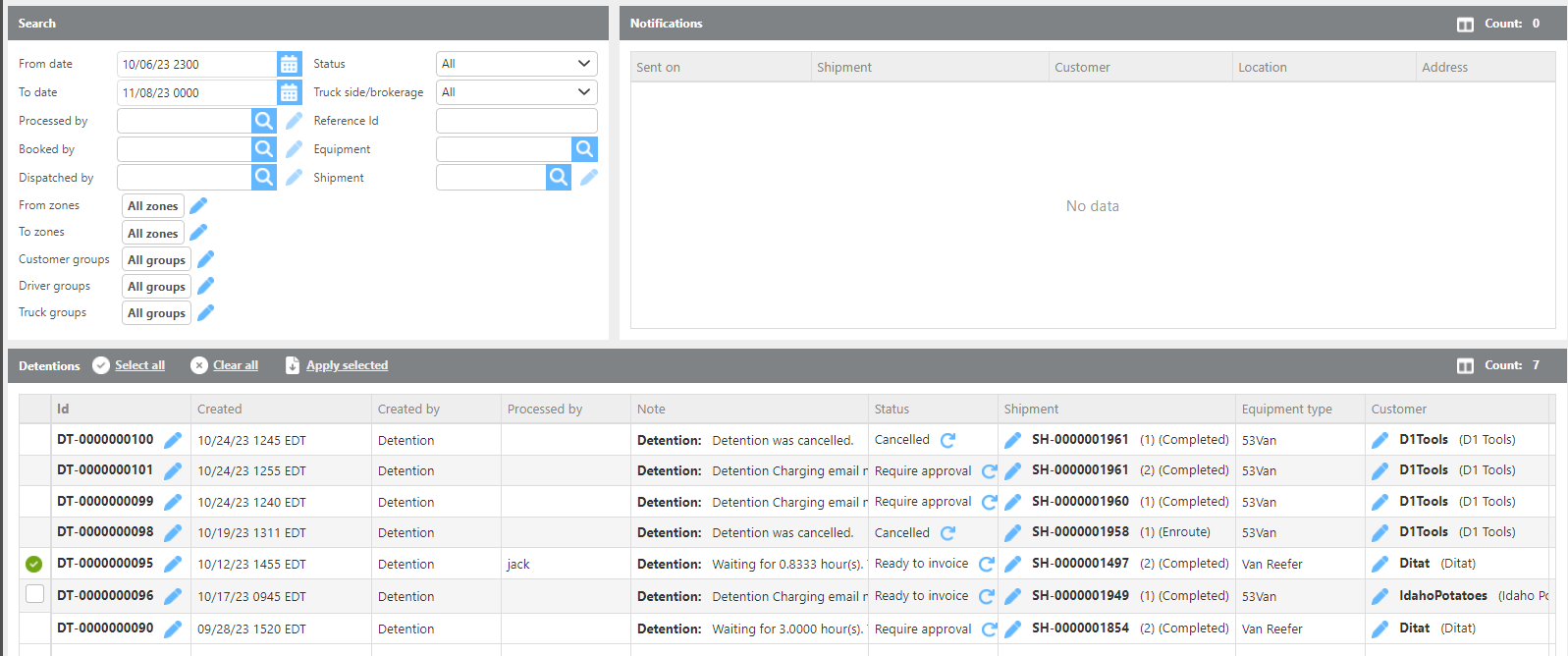Uncheck the selected row DT-0000000095
Screen dimensions: 1568x656
pos(34,564)
